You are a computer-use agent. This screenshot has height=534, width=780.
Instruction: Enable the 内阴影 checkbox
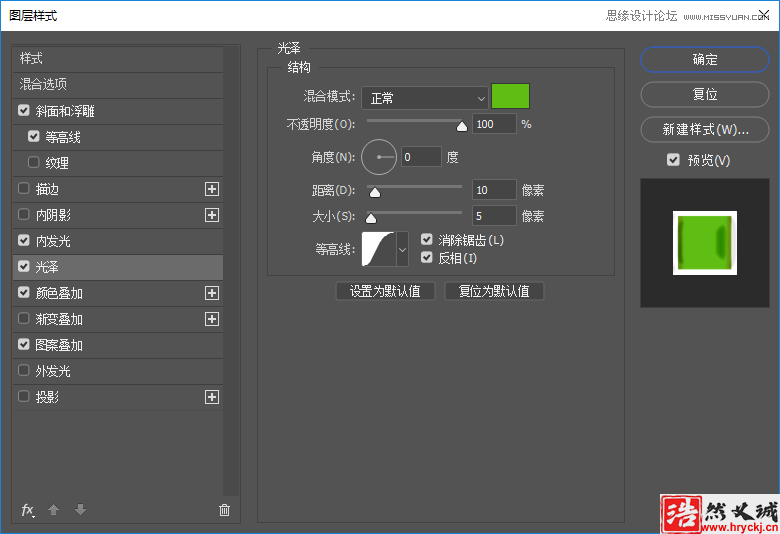(24, 214)
